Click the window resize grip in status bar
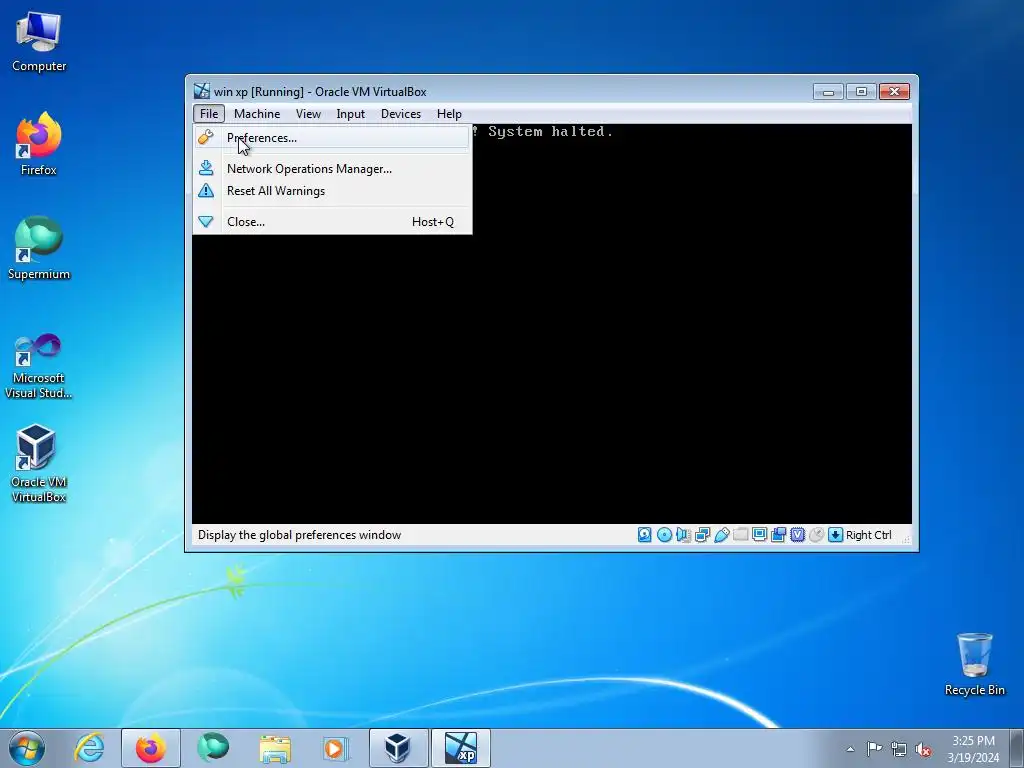Image resolution: width=1024 pixels, height=768 pixels. (906, 538)
